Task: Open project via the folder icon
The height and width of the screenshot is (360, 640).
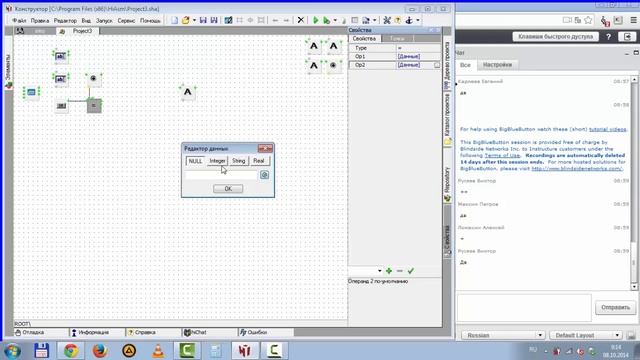Action: (186, 20)
